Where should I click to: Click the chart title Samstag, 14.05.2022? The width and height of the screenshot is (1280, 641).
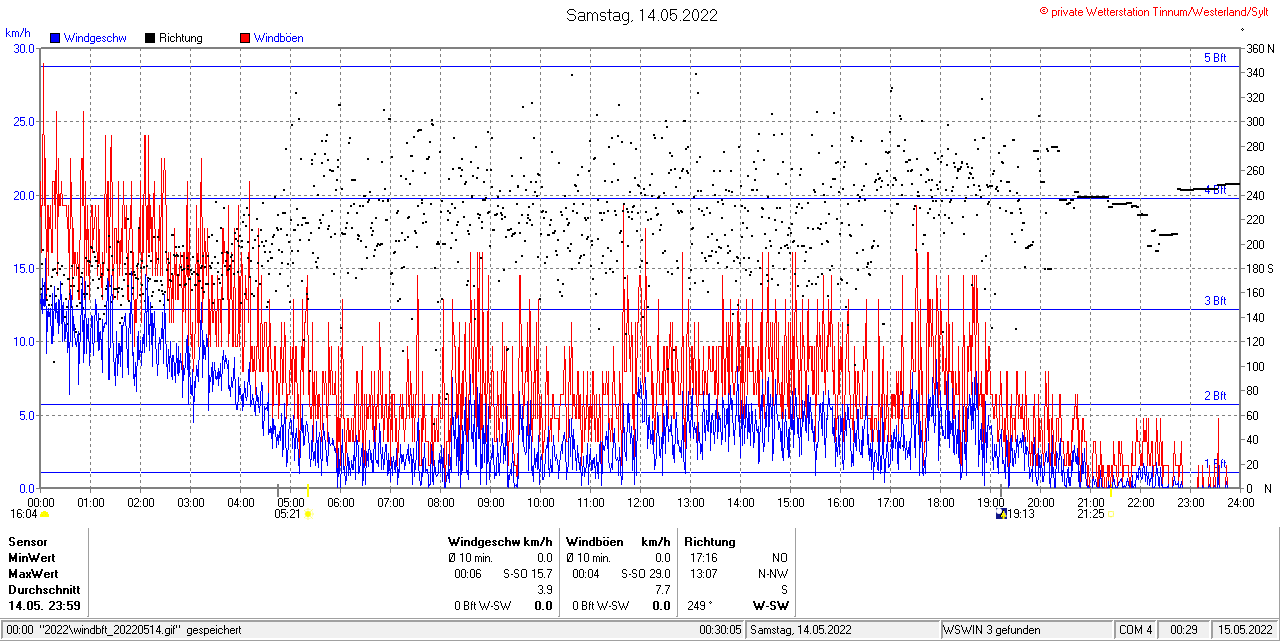point(641,15)
